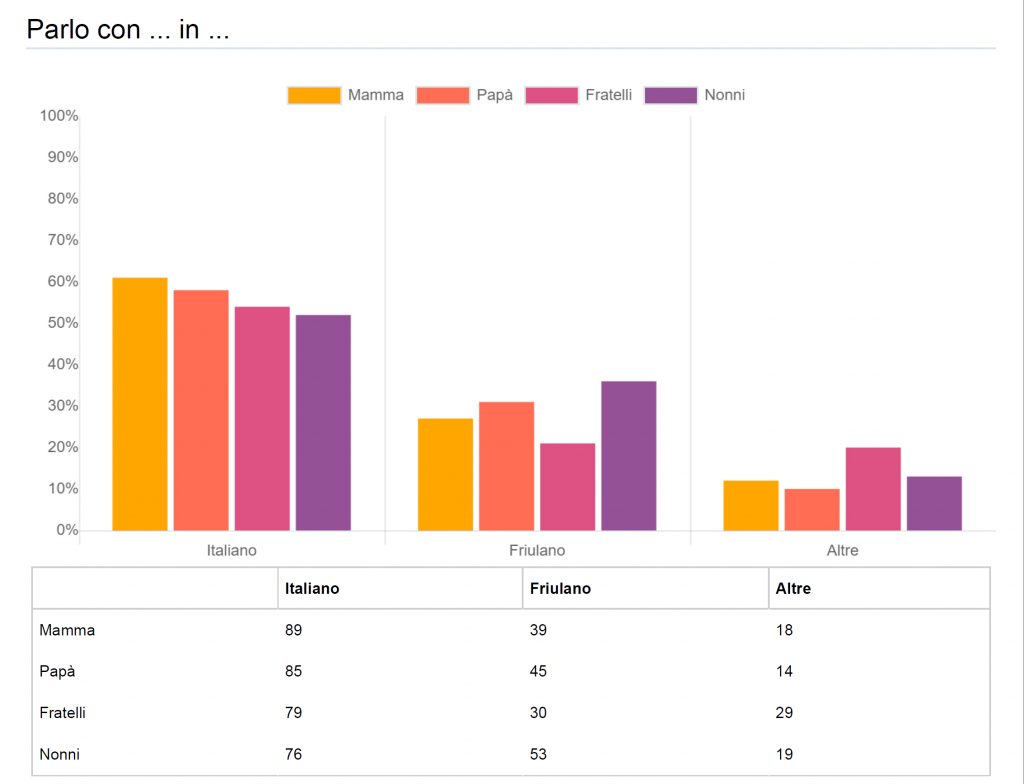Click the table cell showing 53
1024x784 pixels.
pos(538,754)
